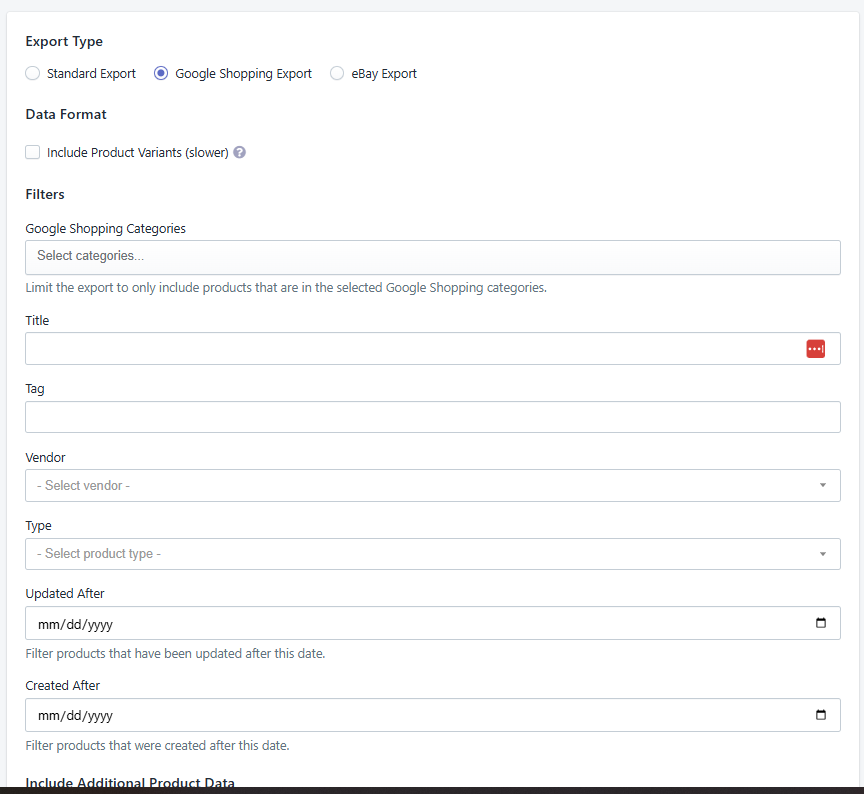Open the calendar picker for Updated After
Image resolution: width=864 pixels, height=794 pixels.
822,623
